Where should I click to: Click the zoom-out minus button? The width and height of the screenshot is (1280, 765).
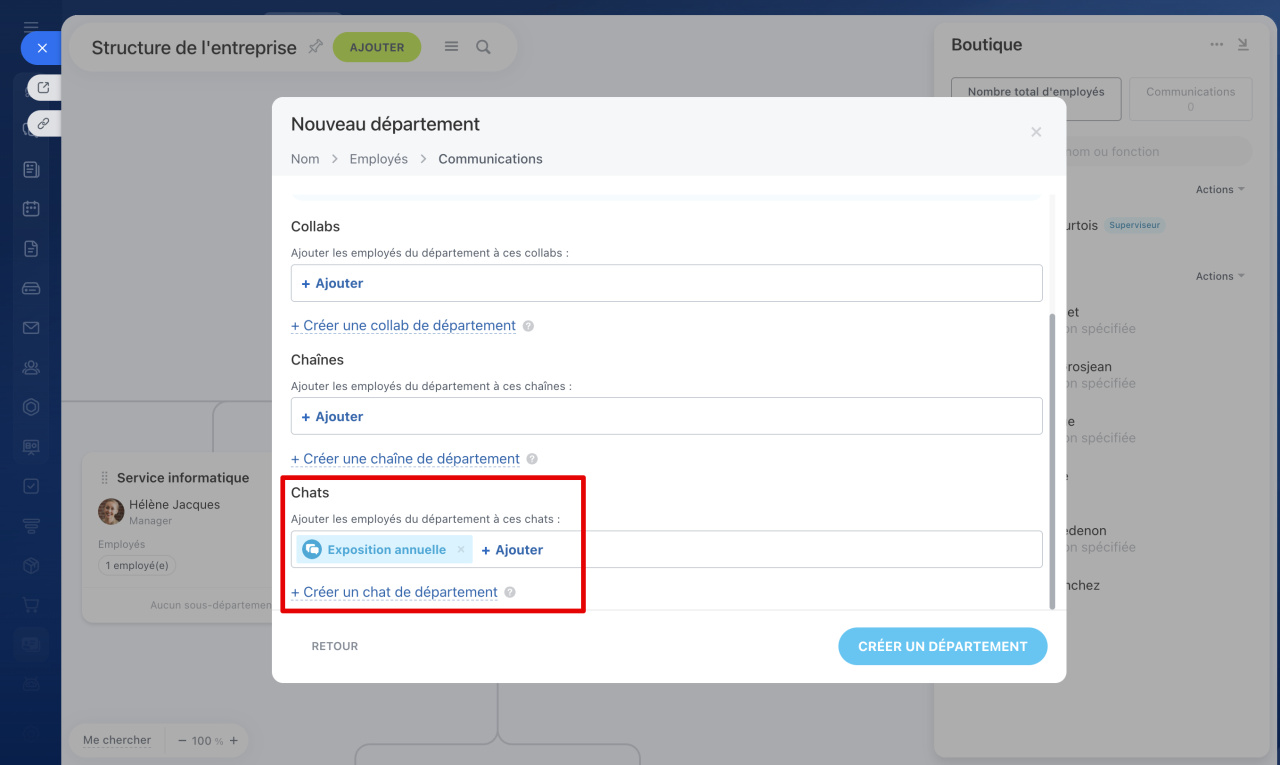tap(182, 741)
